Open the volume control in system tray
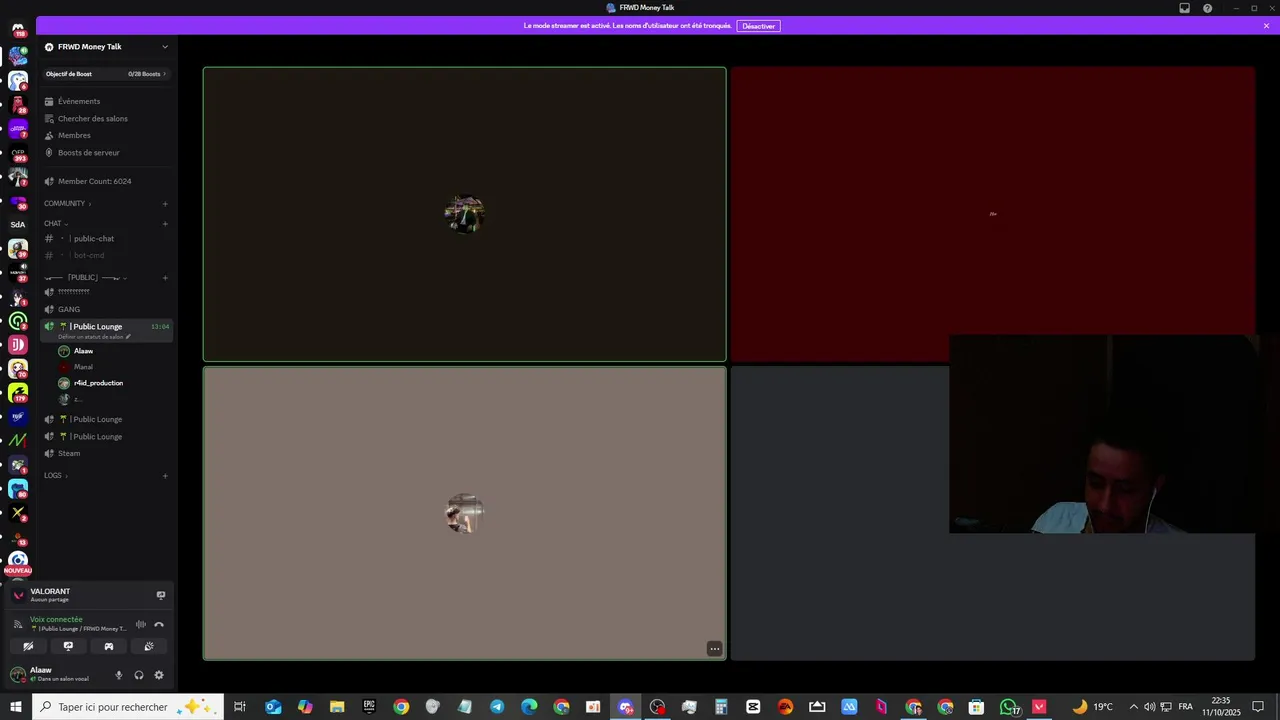 [1149, 707]
